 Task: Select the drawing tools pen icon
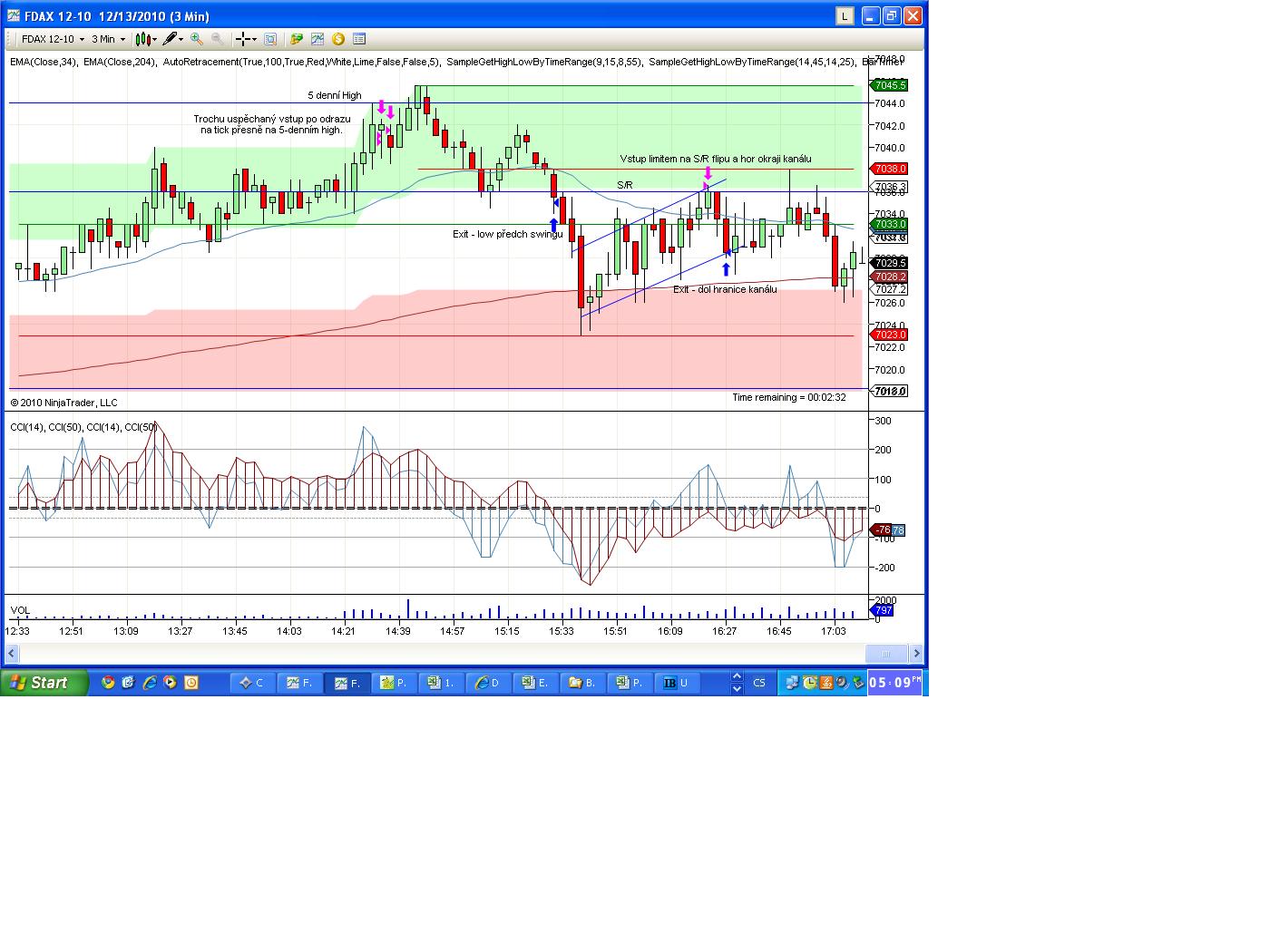point(170,39)
